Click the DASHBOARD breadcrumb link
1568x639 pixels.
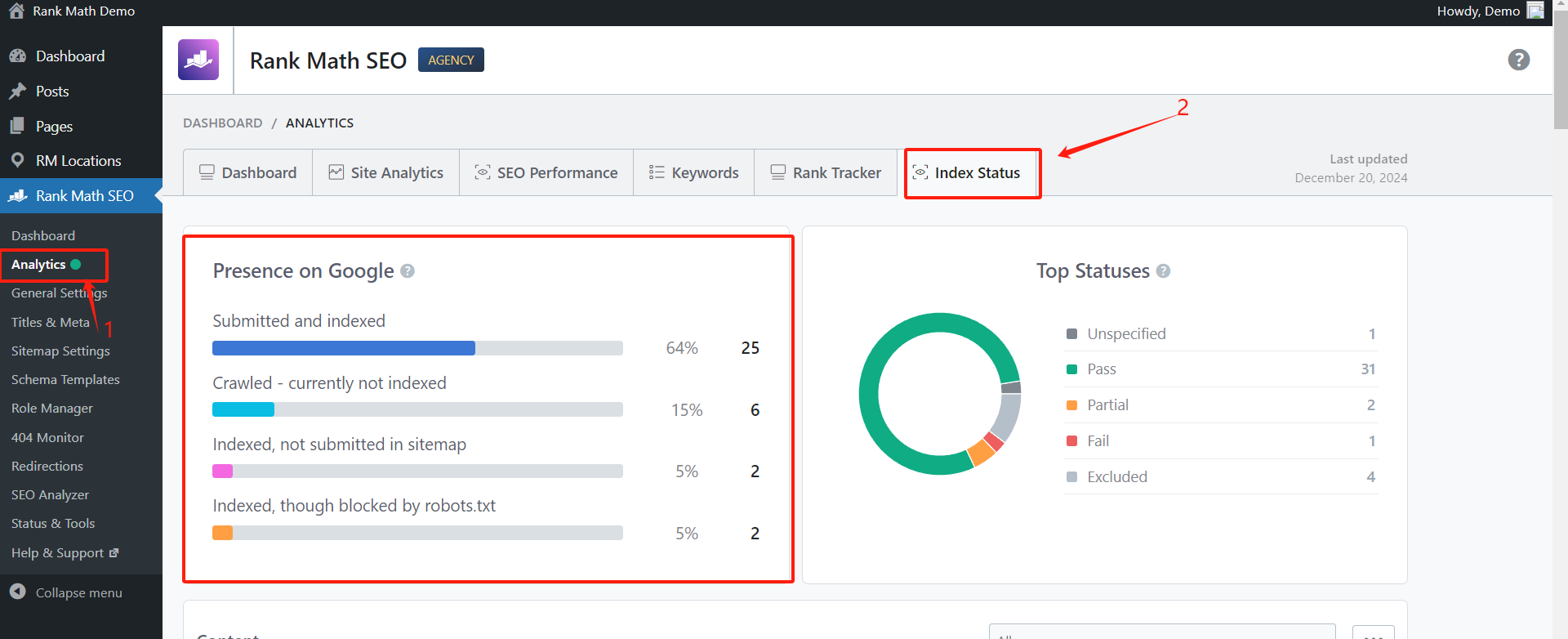coord(222,123)
